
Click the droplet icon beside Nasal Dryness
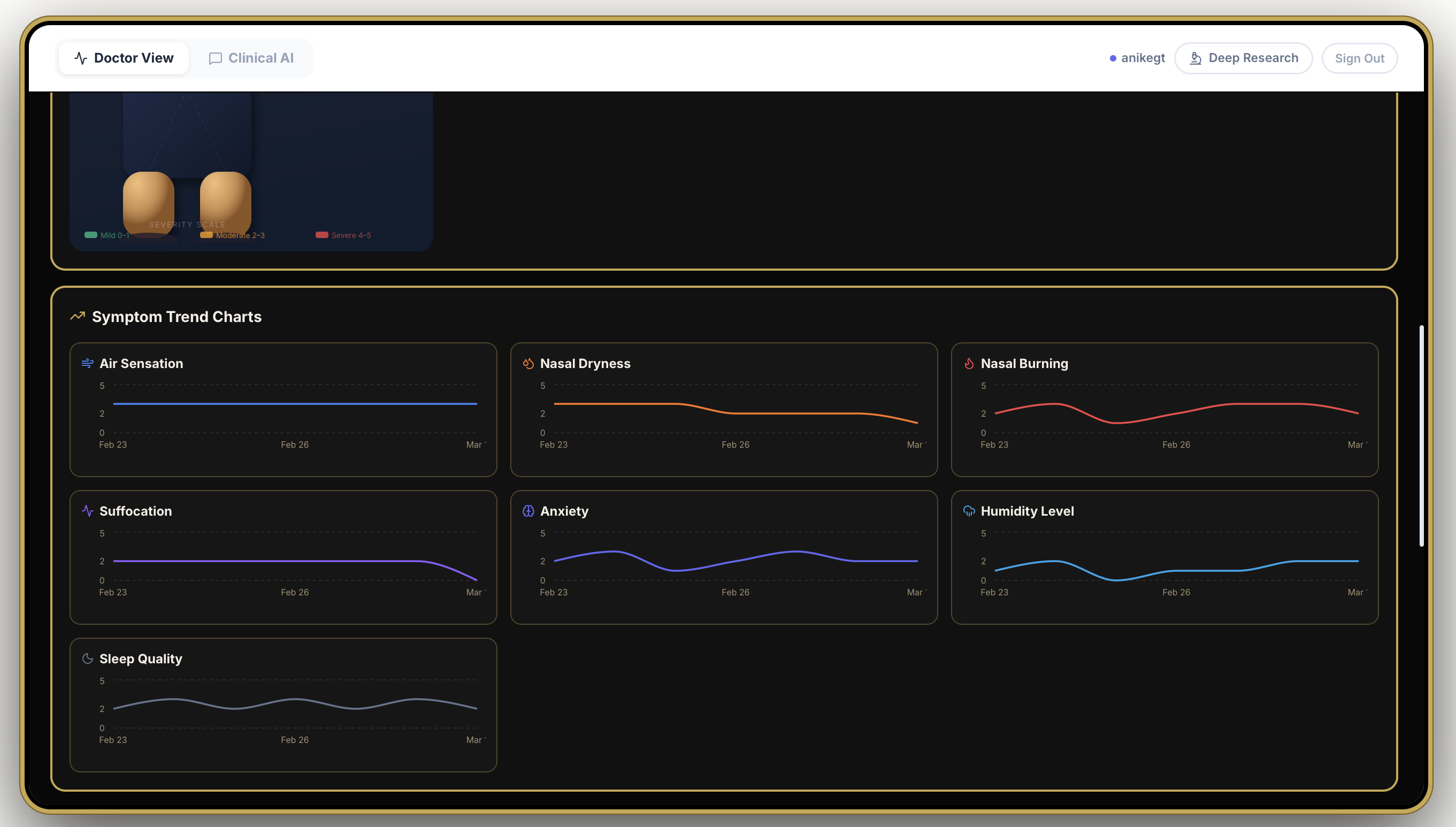pyautogui.click(x=528, y=364)
